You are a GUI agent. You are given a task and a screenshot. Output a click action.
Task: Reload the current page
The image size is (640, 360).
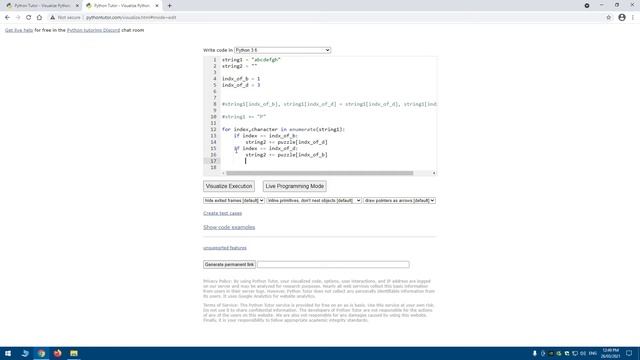point(29,18)
